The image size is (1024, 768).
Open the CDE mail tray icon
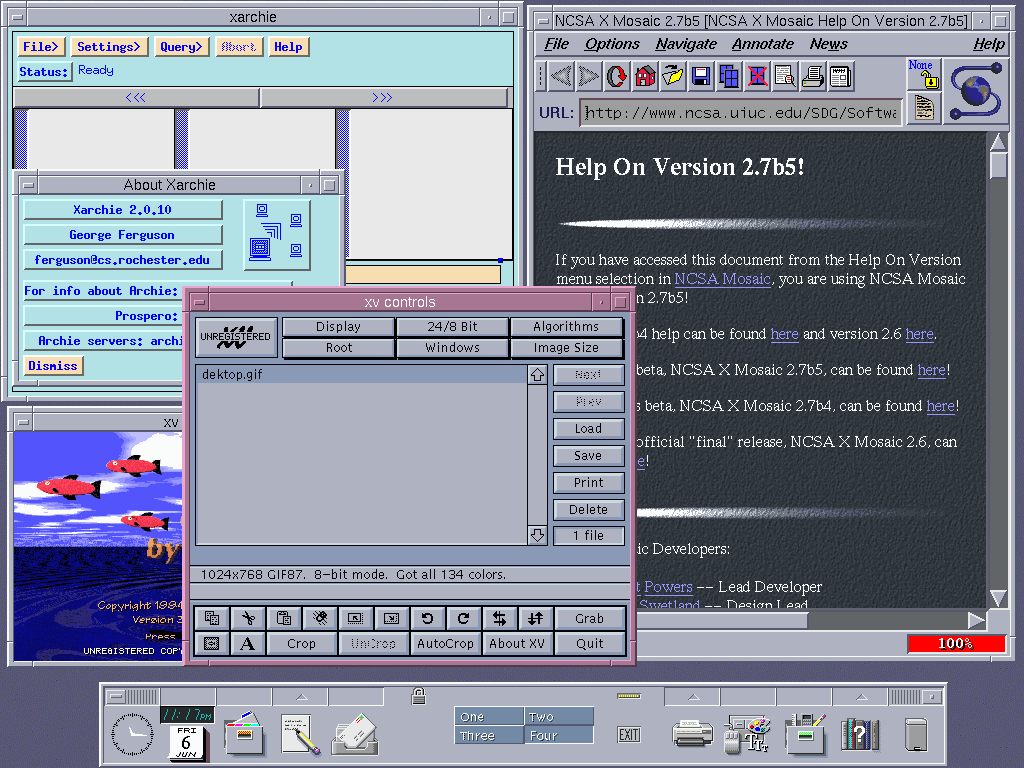(355, 733)
